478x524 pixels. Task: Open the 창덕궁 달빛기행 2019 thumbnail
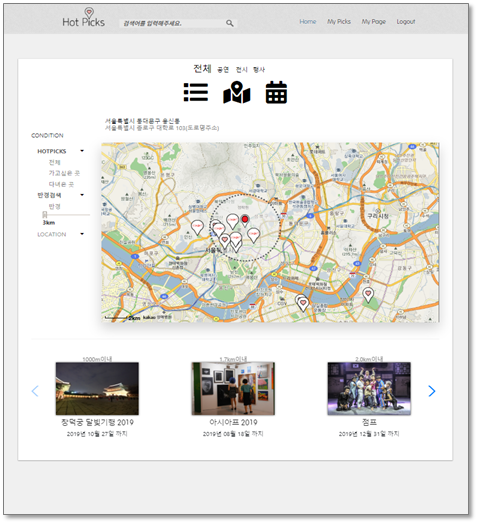click(97, 388)
